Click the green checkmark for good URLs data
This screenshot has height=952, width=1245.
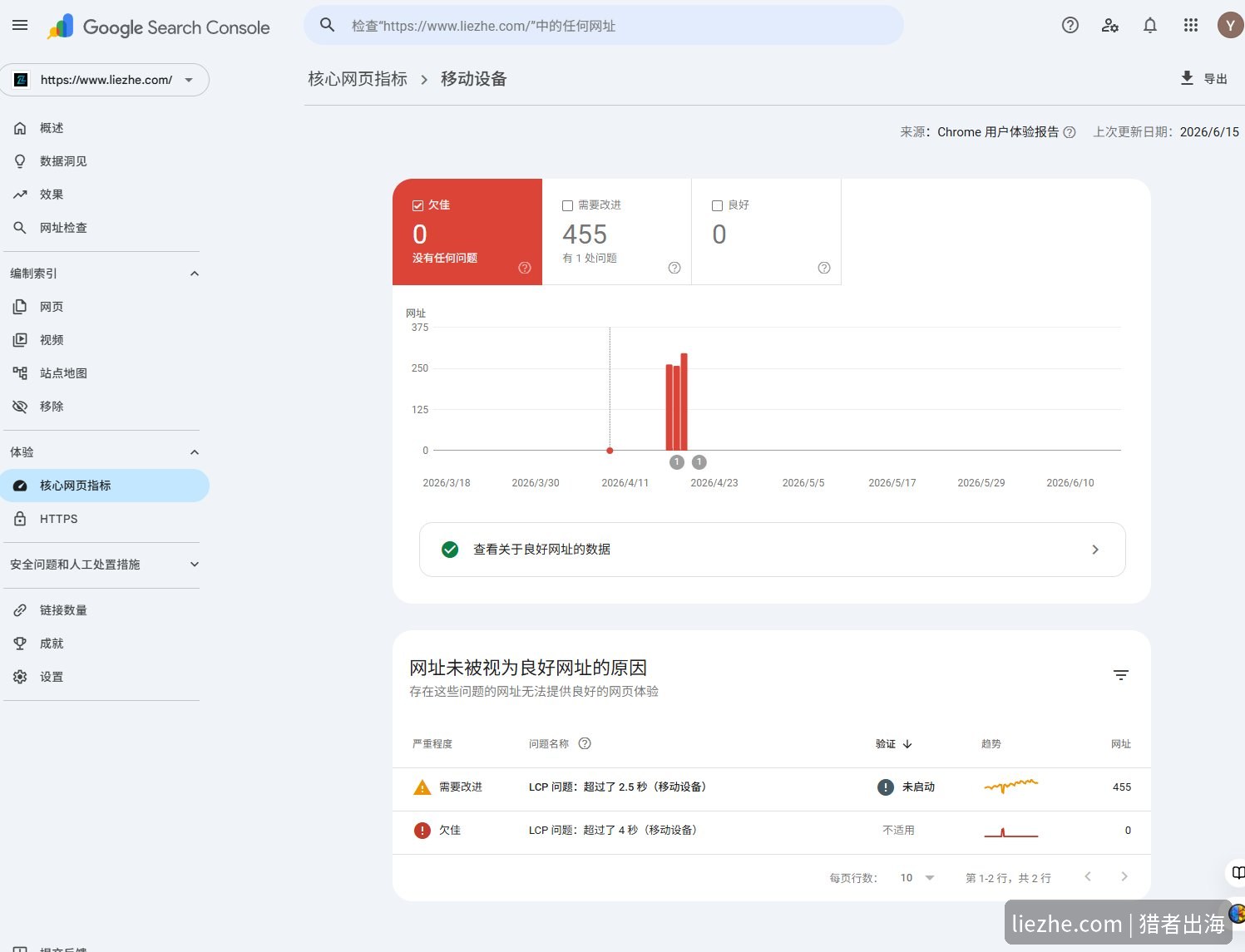[450, 550]
